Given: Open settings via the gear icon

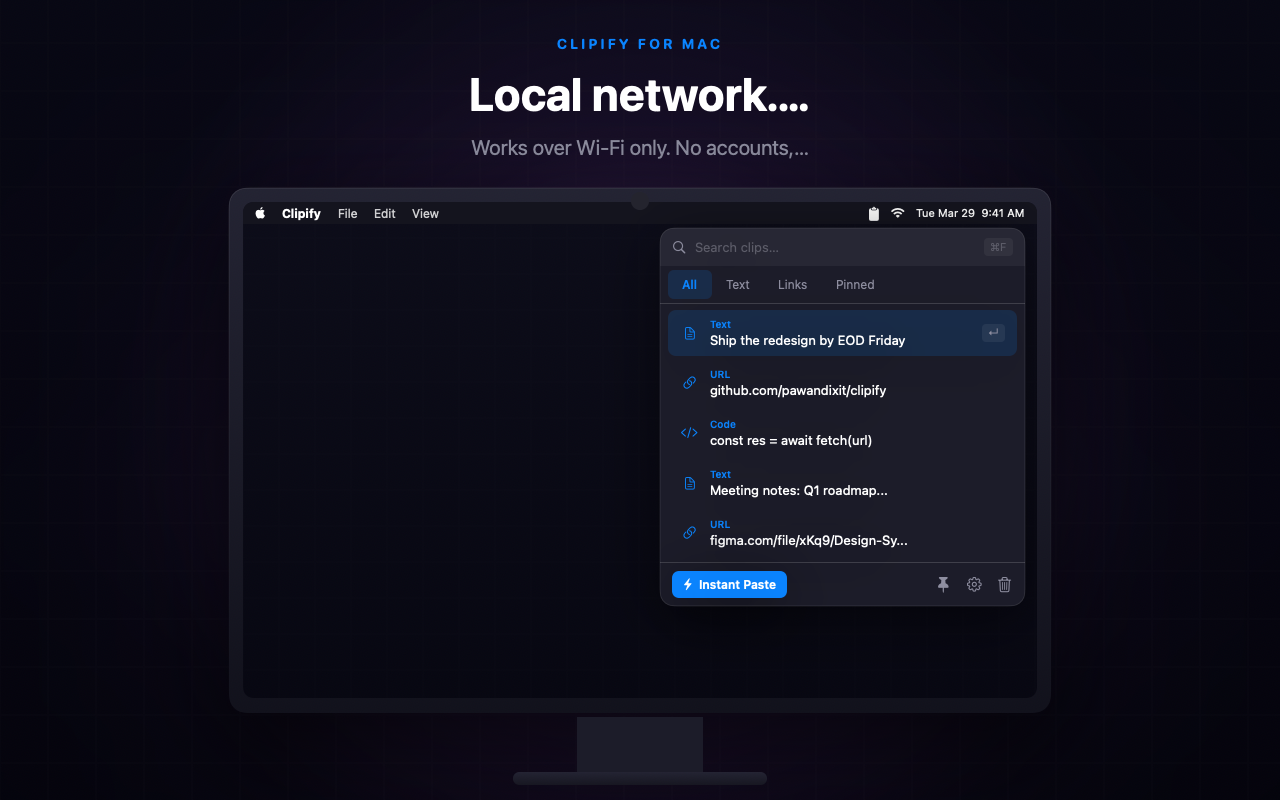Looking at the screenshot, I should (x=974, y=585).
